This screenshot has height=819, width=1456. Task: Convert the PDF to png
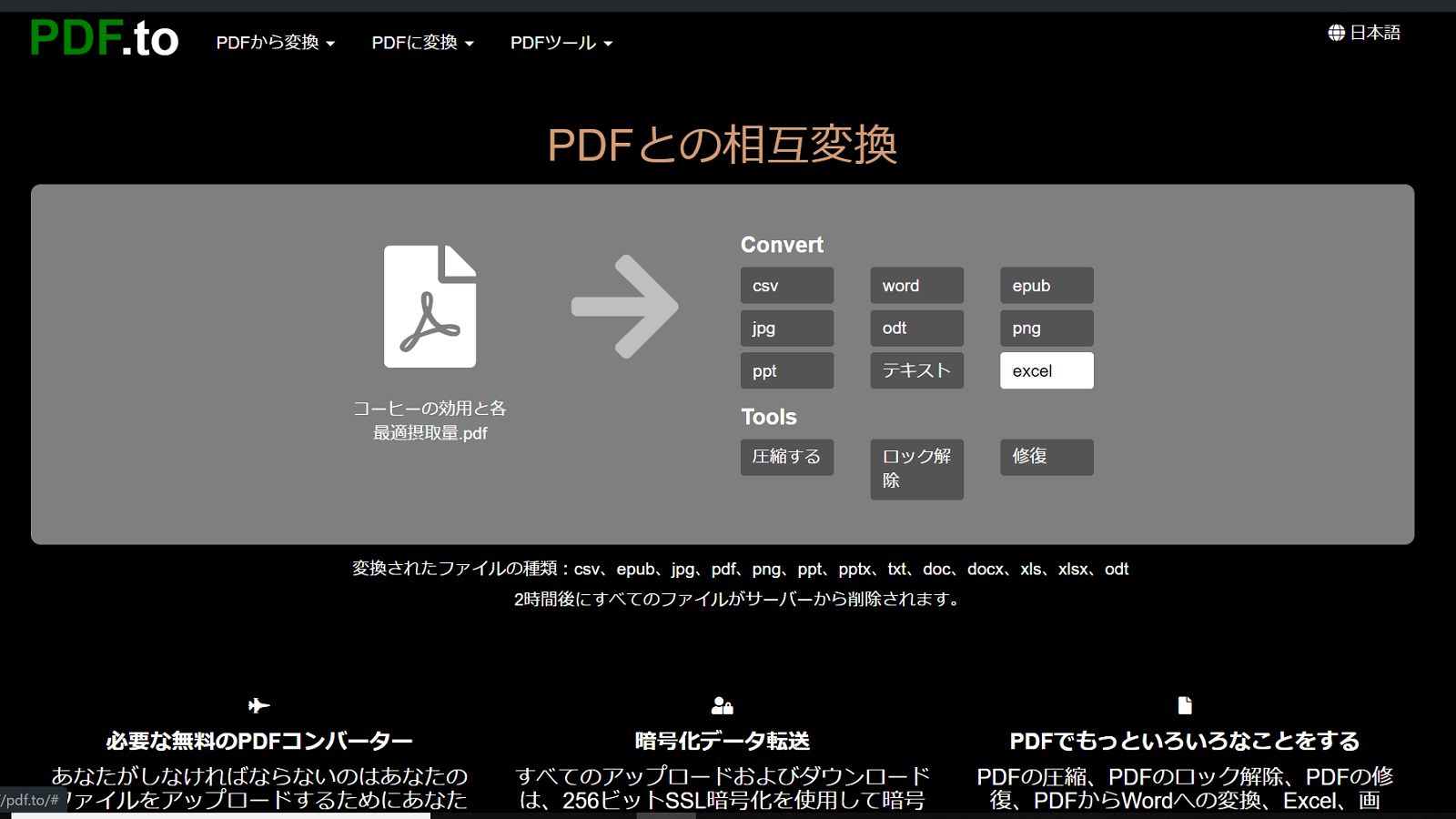1046,329
